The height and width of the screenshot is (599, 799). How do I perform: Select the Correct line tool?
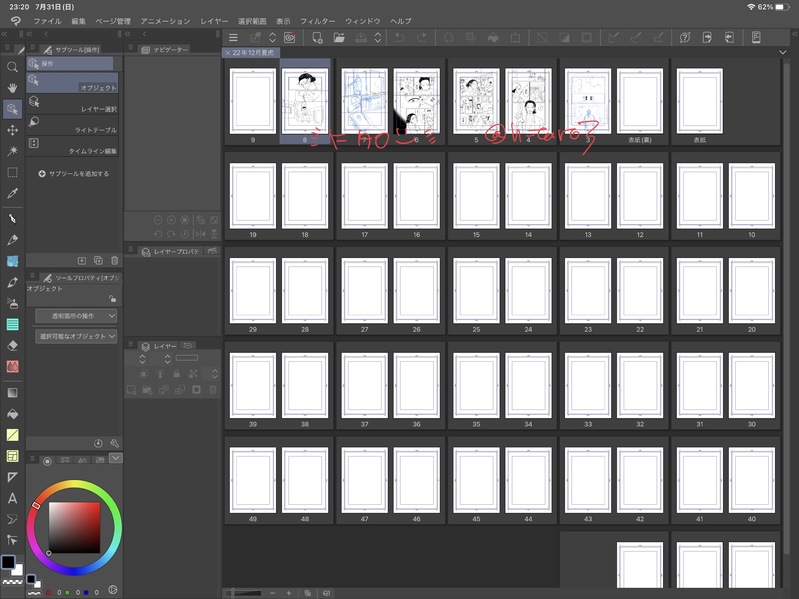pos(12,540)
